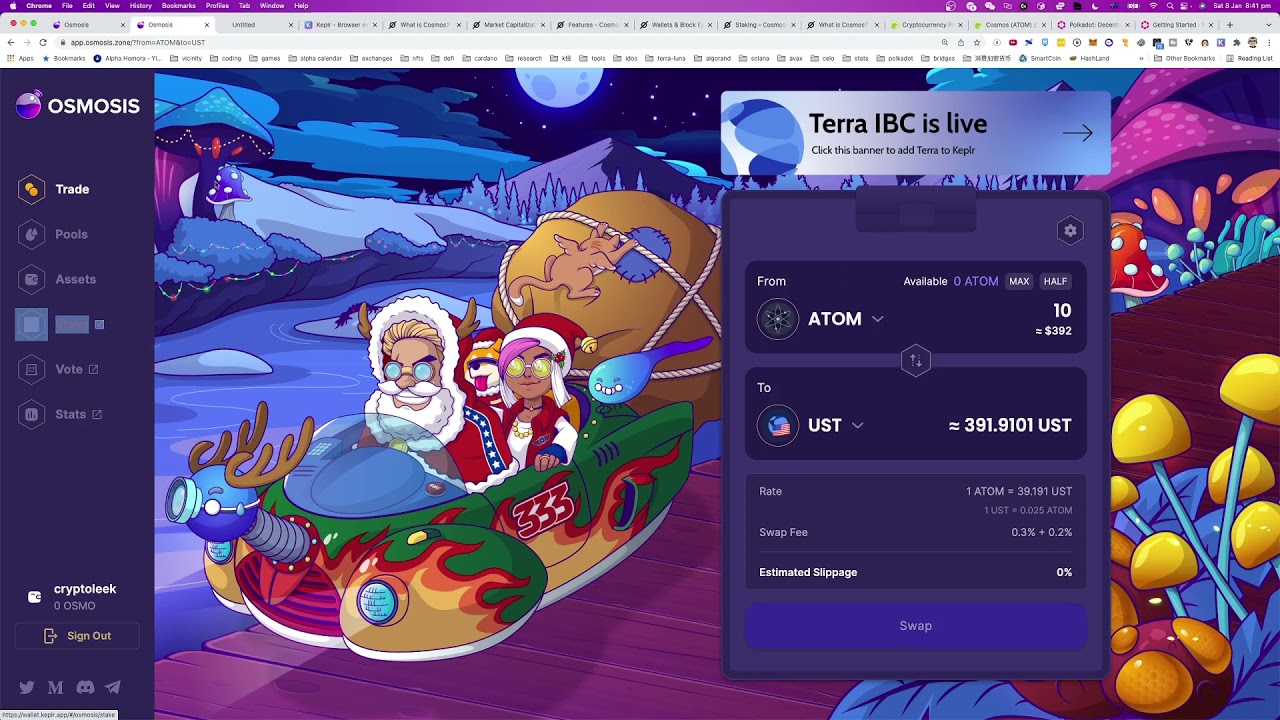Sign Out of the wallet

[x=77, y=636]
